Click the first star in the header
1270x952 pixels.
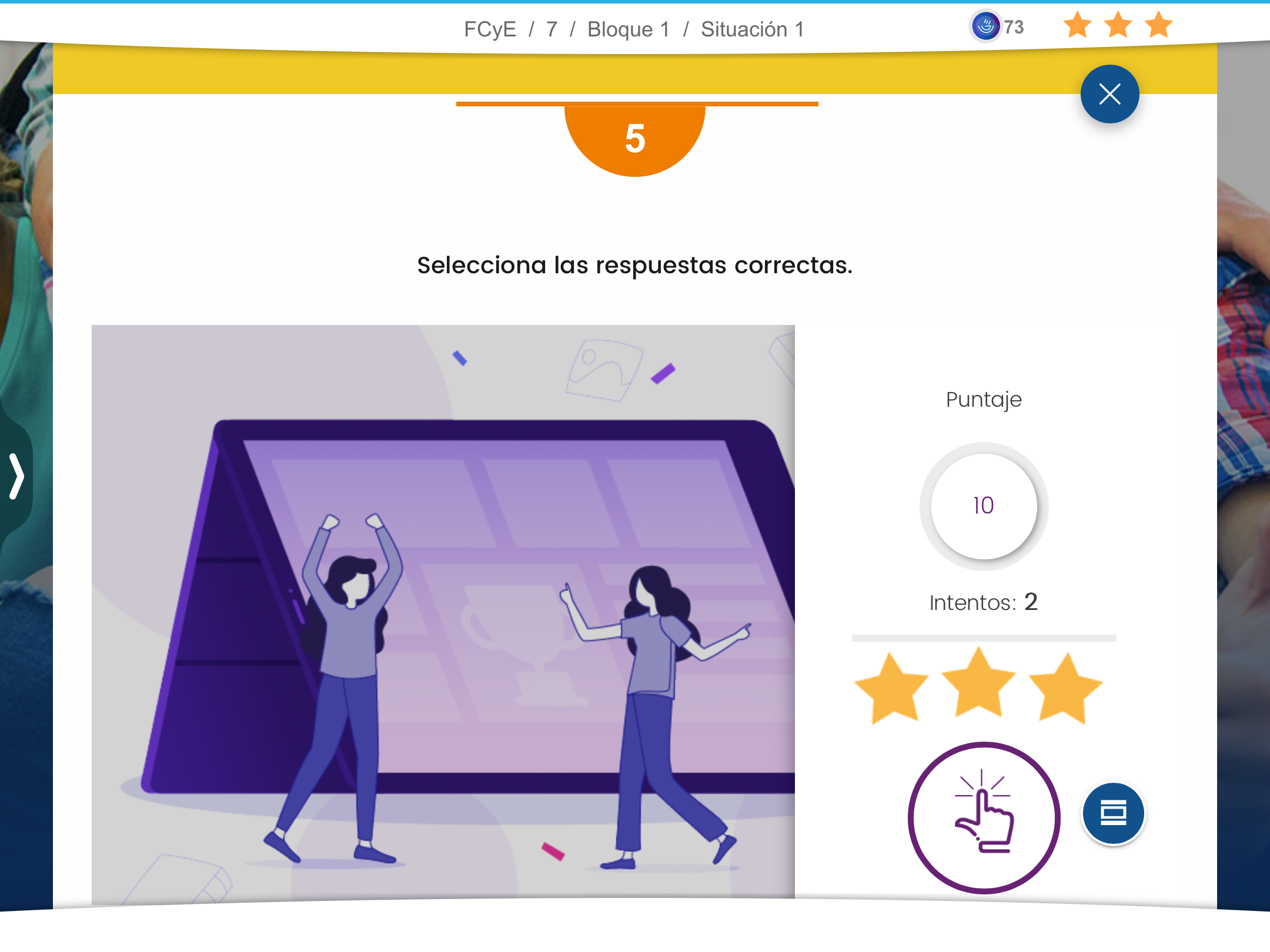tap(1077, 25)
